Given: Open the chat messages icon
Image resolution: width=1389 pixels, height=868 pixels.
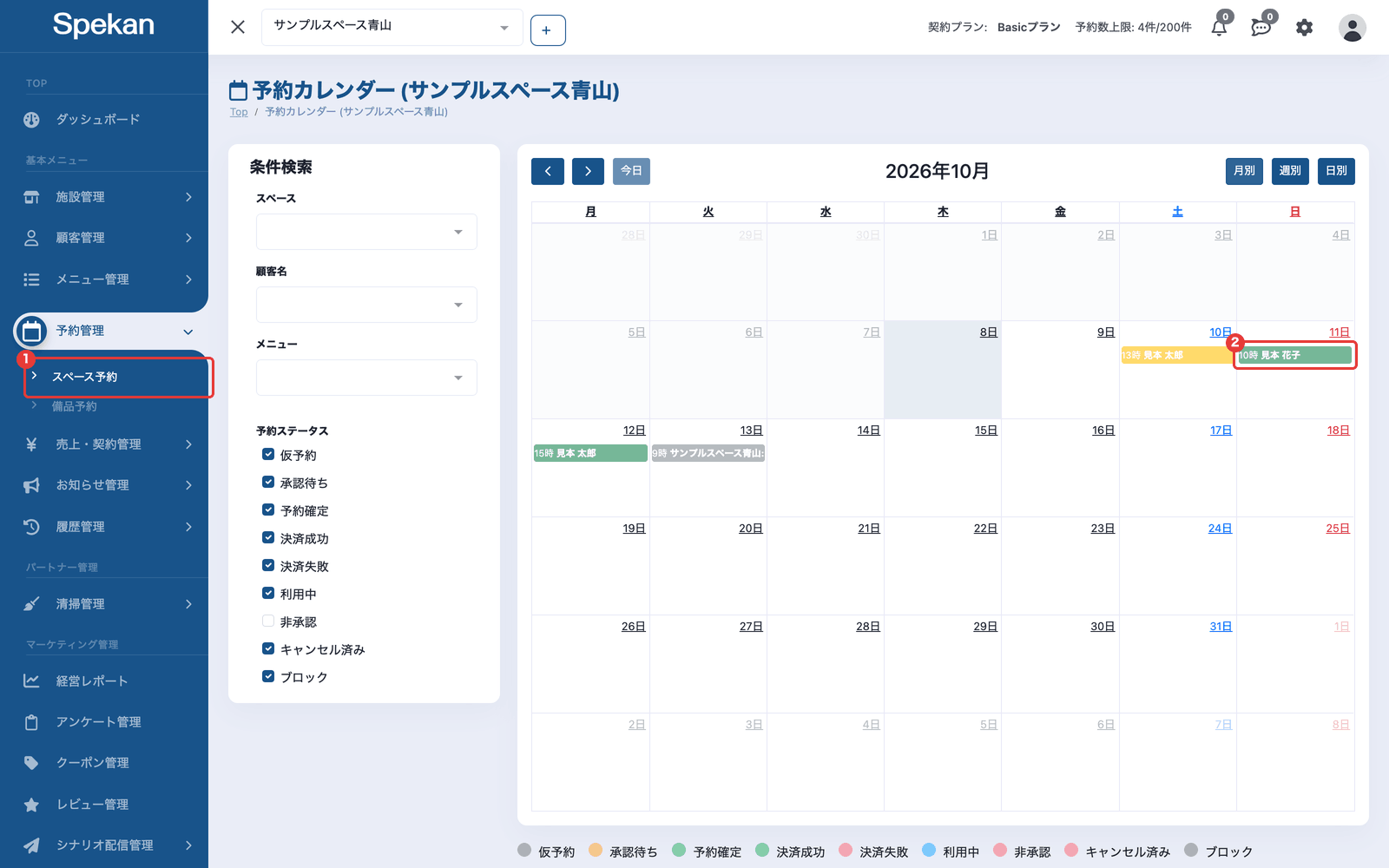Looking at the screenshot, I should (x=1261, y=28).
